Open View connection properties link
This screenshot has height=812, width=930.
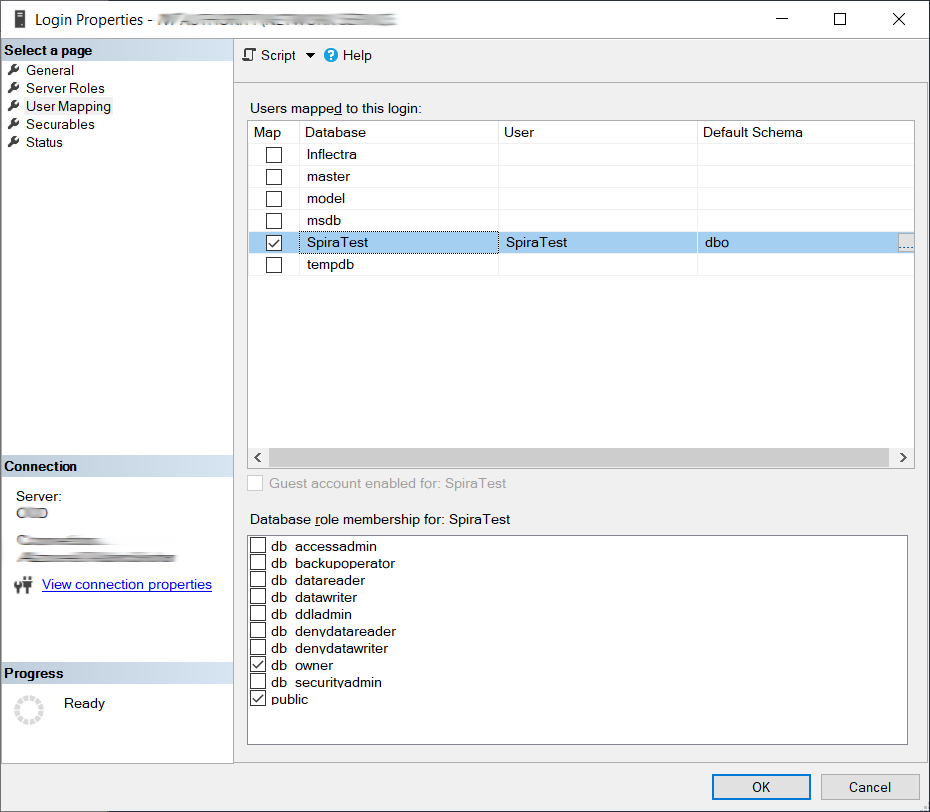(x=127, y=584)
